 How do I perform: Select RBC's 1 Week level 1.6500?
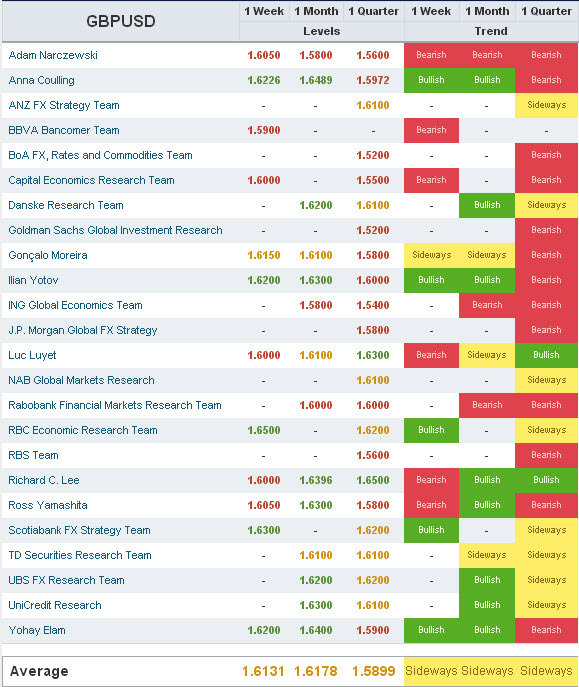pos(264,430)
